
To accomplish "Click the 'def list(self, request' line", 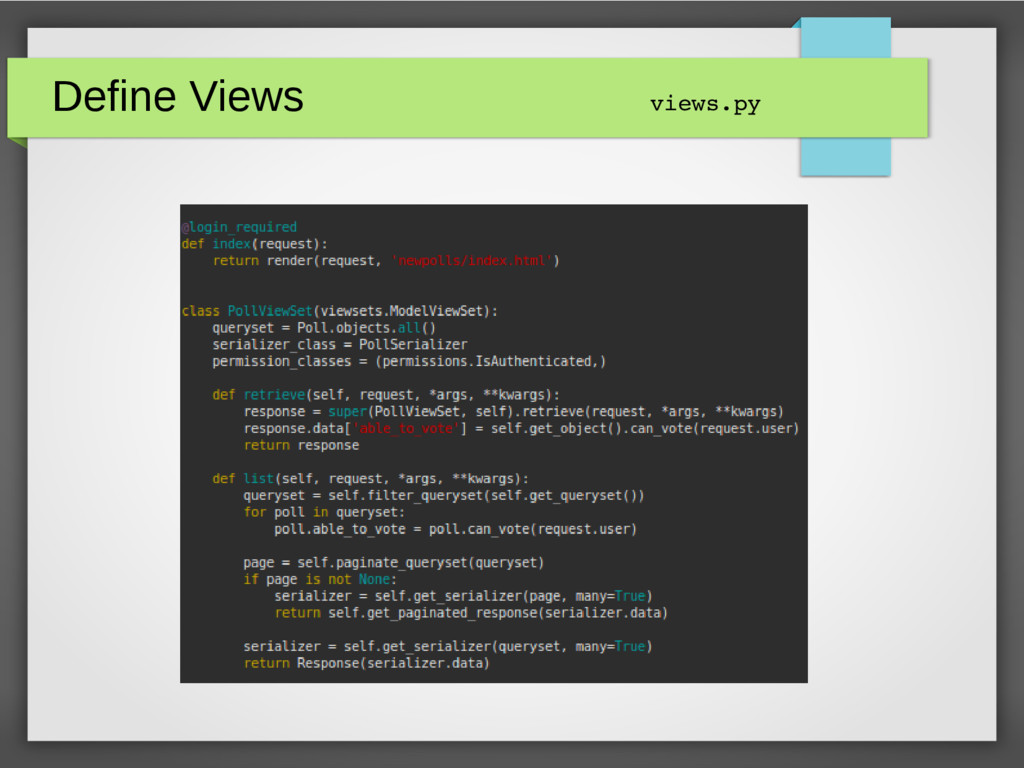I will (370, 479).
